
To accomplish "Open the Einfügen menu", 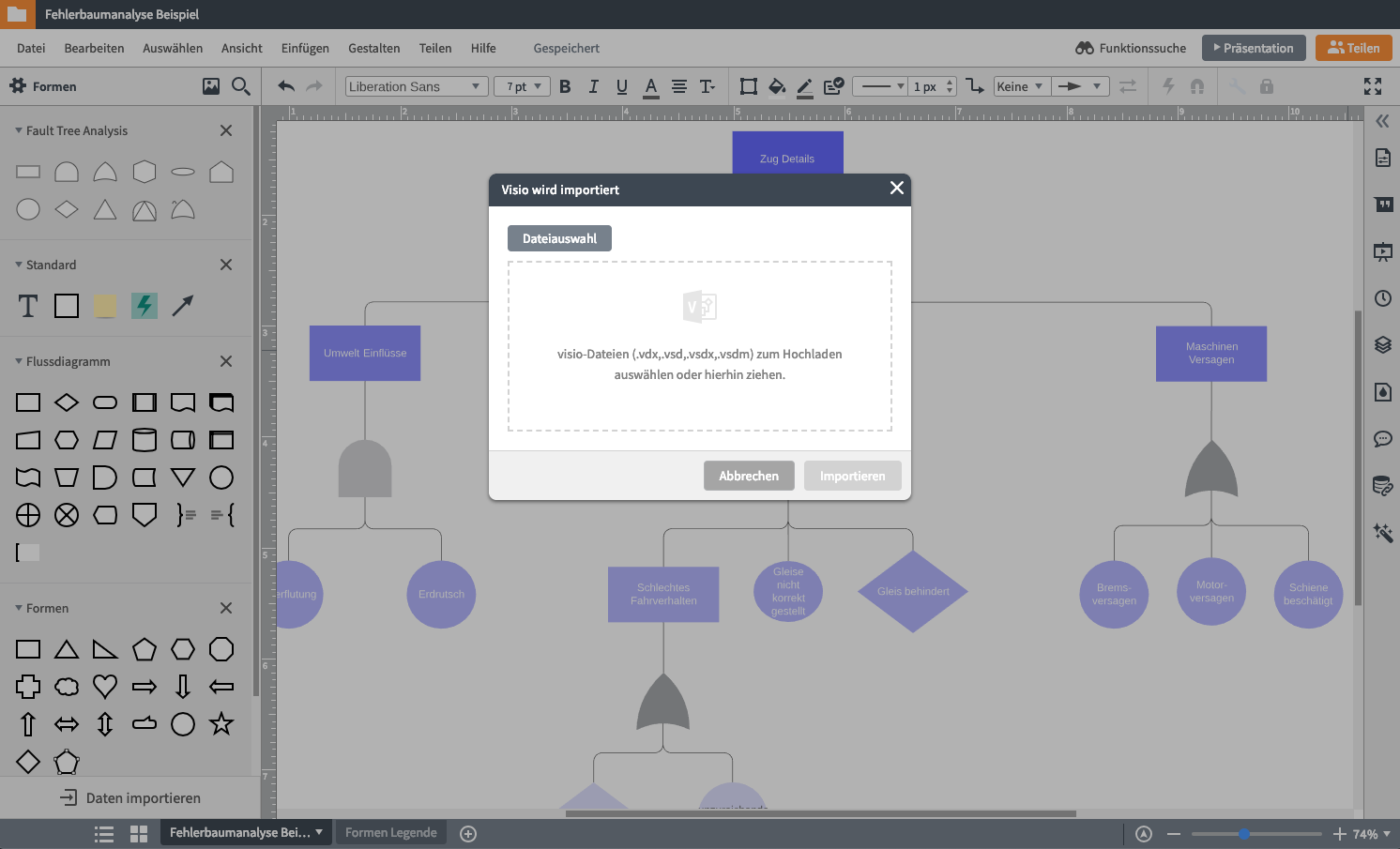I will pyautogui.click(x=304, y=48).
